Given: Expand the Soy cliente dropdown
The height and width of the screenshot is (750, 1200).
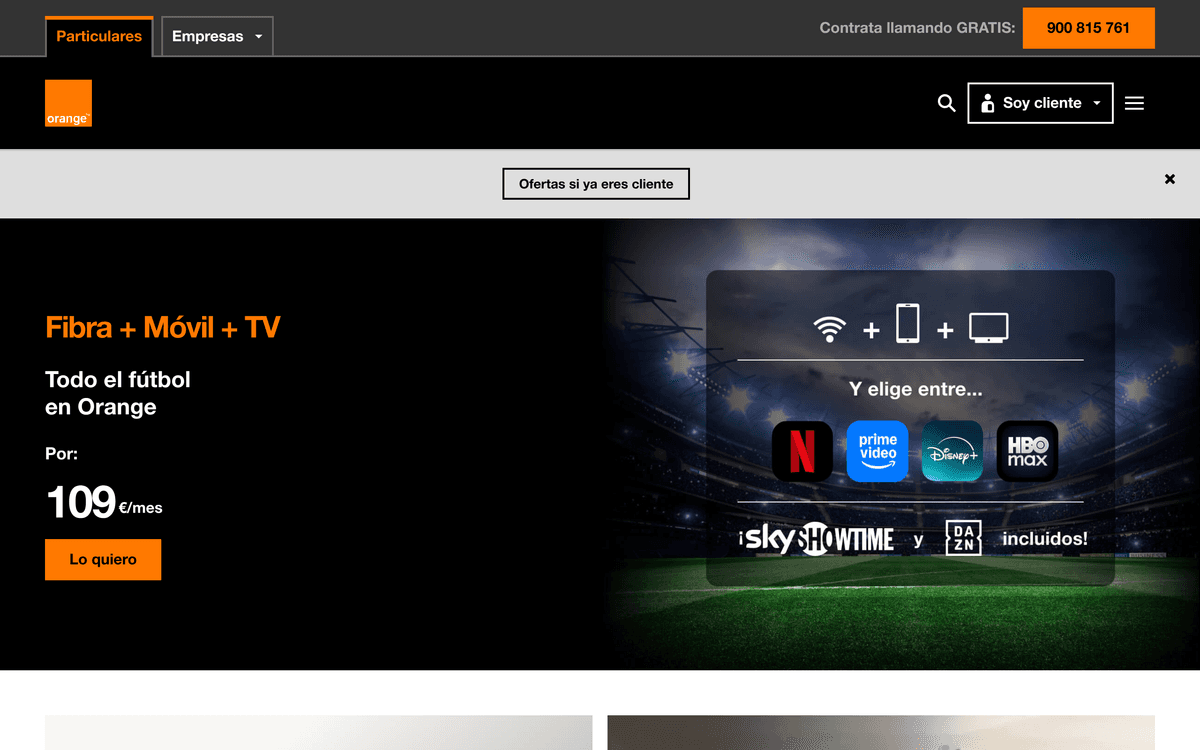Looking at the screenshot, I should click(1040, 103).
